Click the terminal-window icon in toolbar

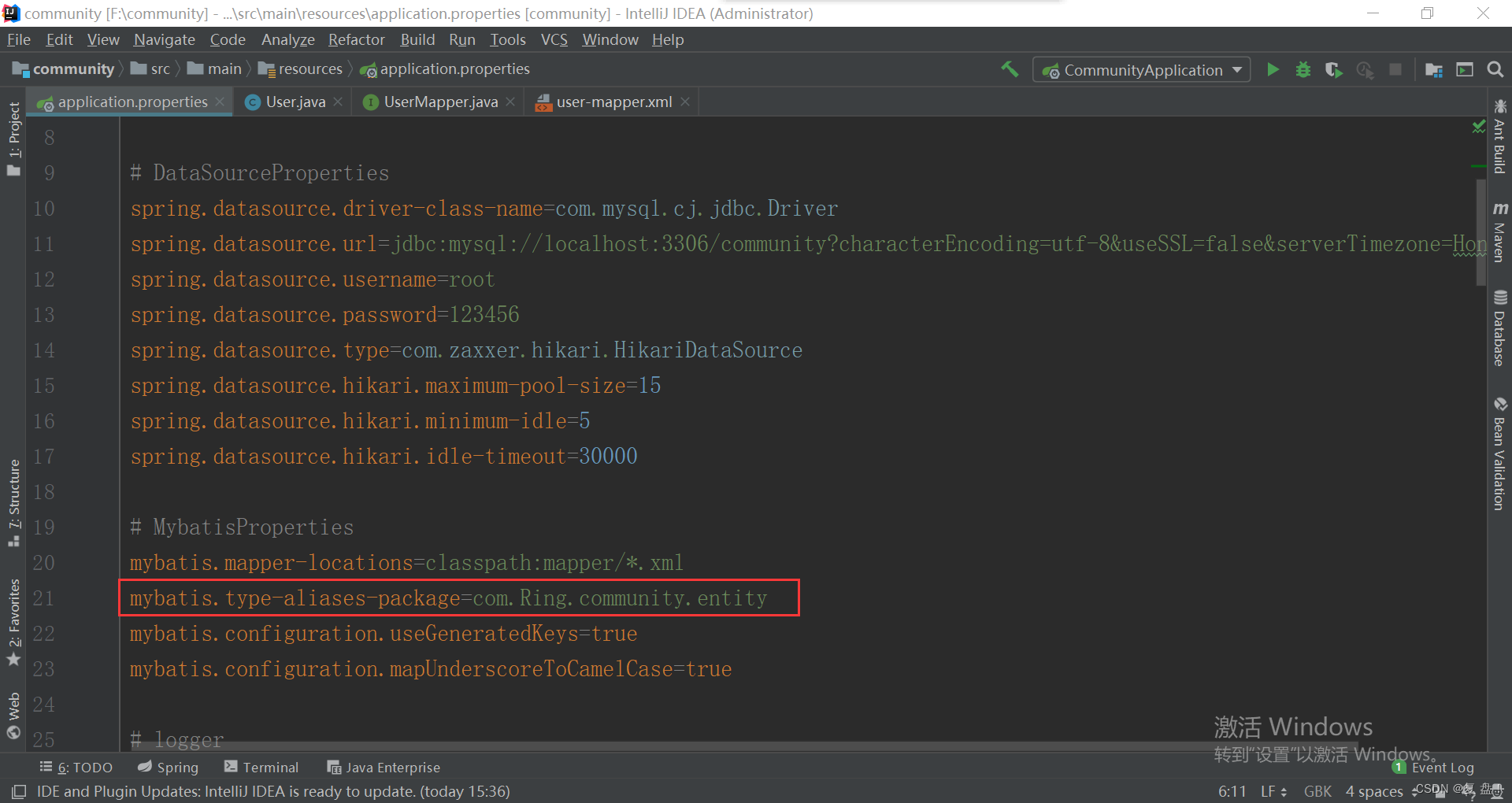(1465, 69)
